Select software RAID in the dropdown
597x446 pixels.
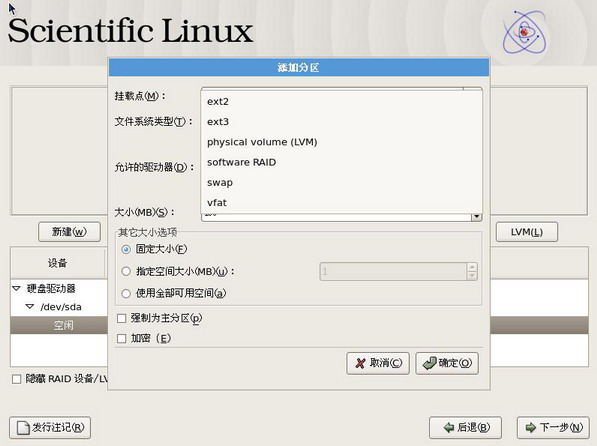[341, 162]
